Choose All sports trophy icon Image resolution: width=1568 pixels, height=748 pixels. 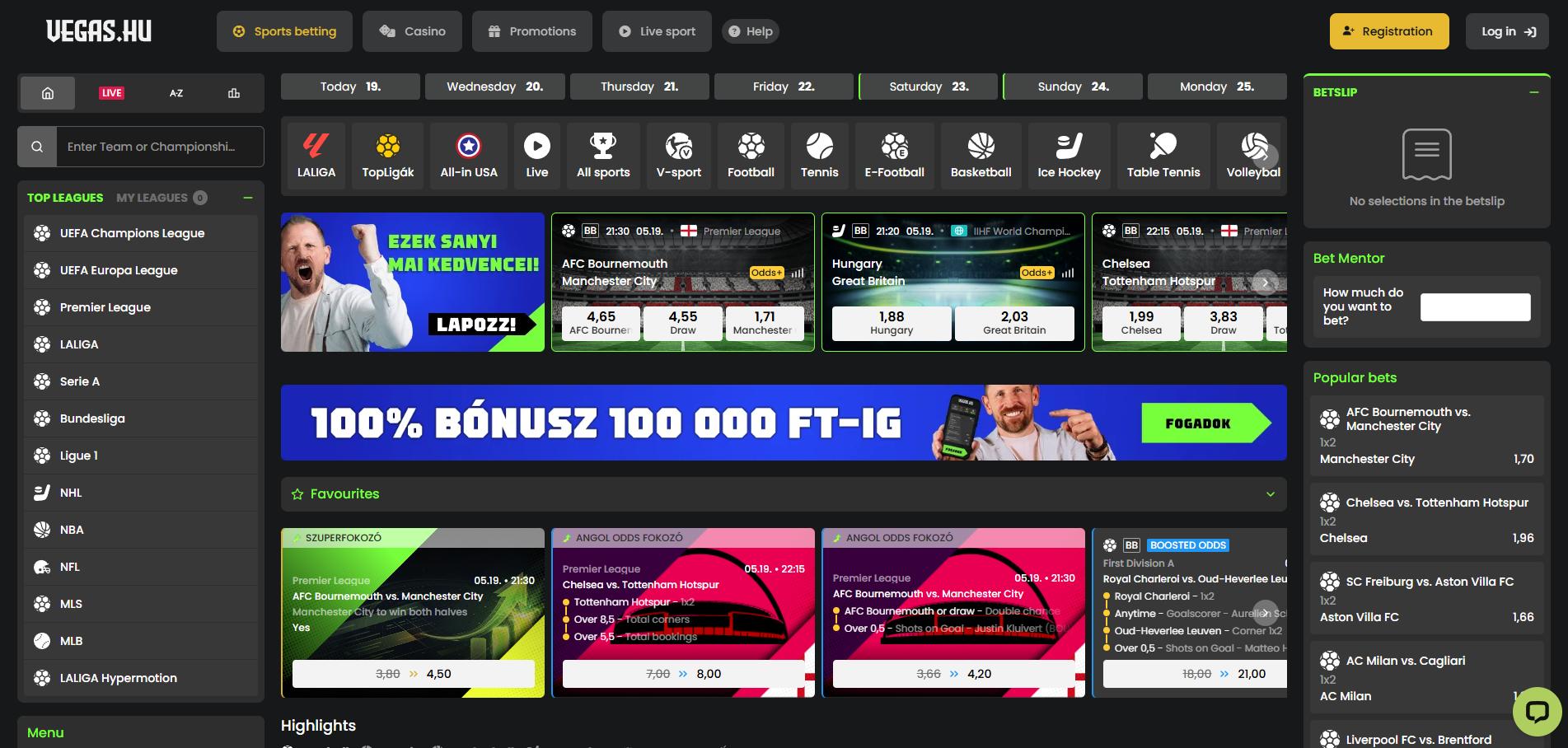click(603, 157)
